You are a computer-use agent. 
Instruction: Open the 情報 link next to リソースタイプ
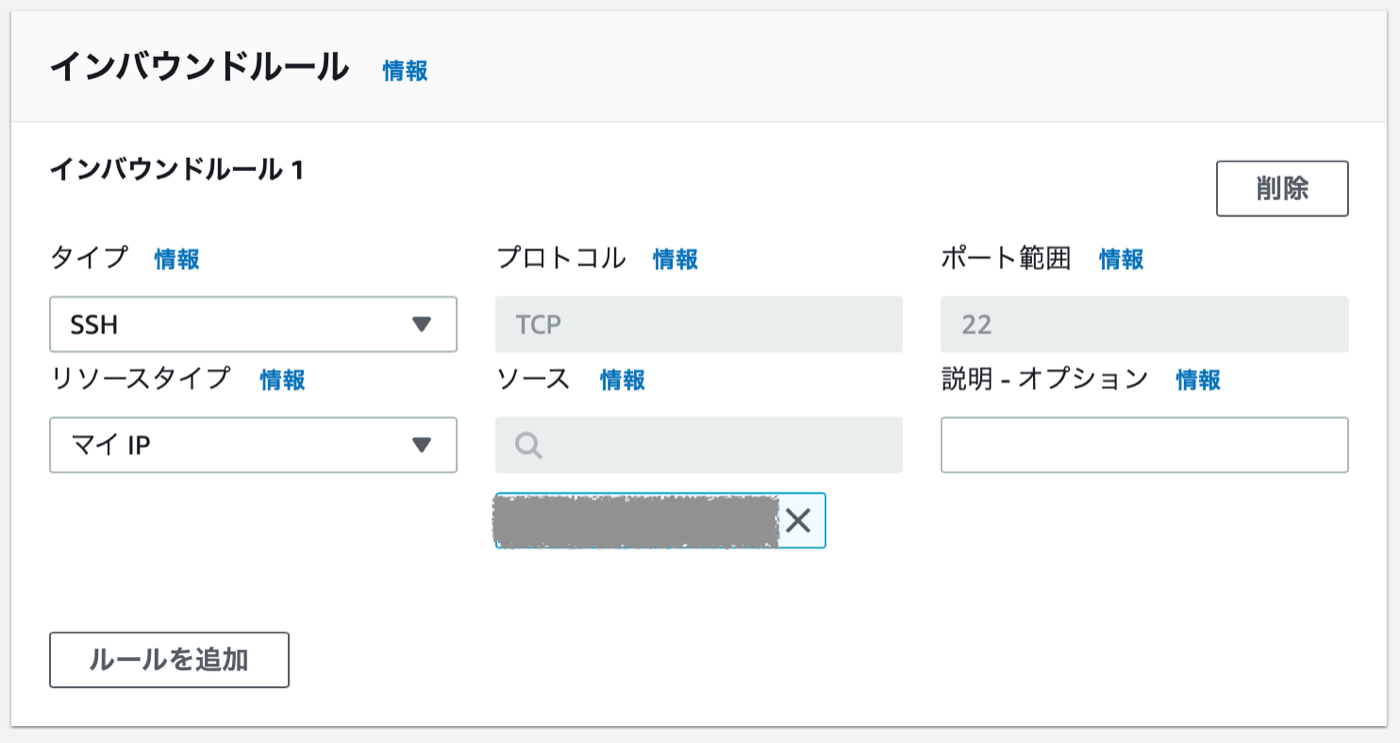point(283,380)
